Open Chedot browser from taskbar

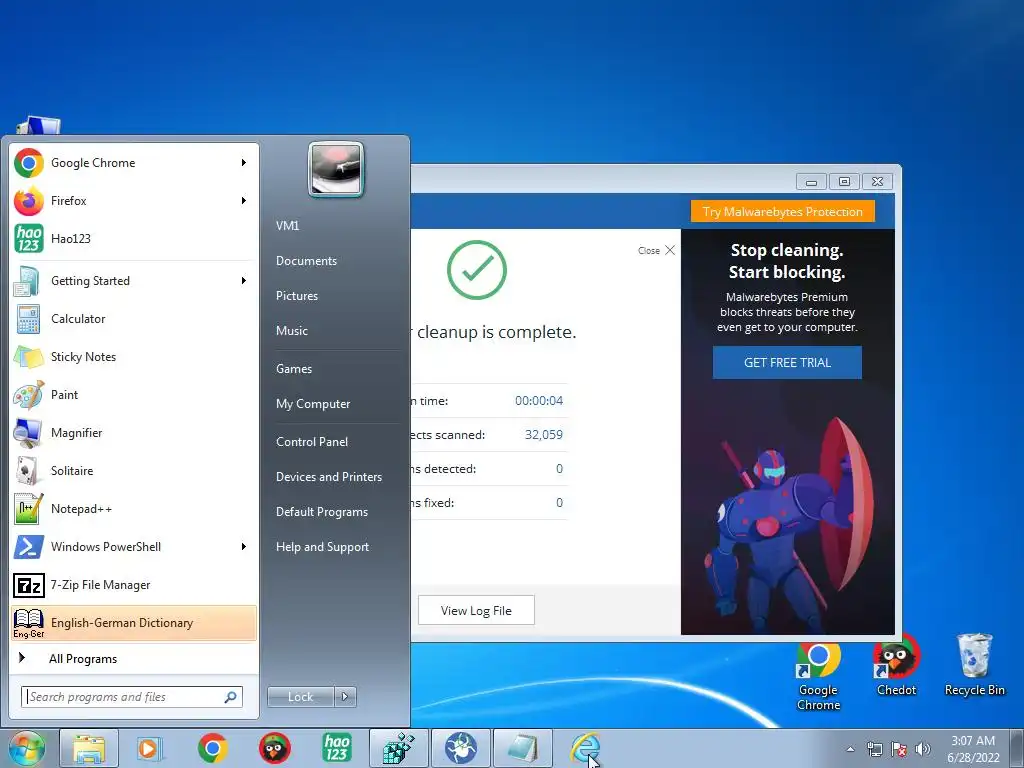[x=274, y=748]
